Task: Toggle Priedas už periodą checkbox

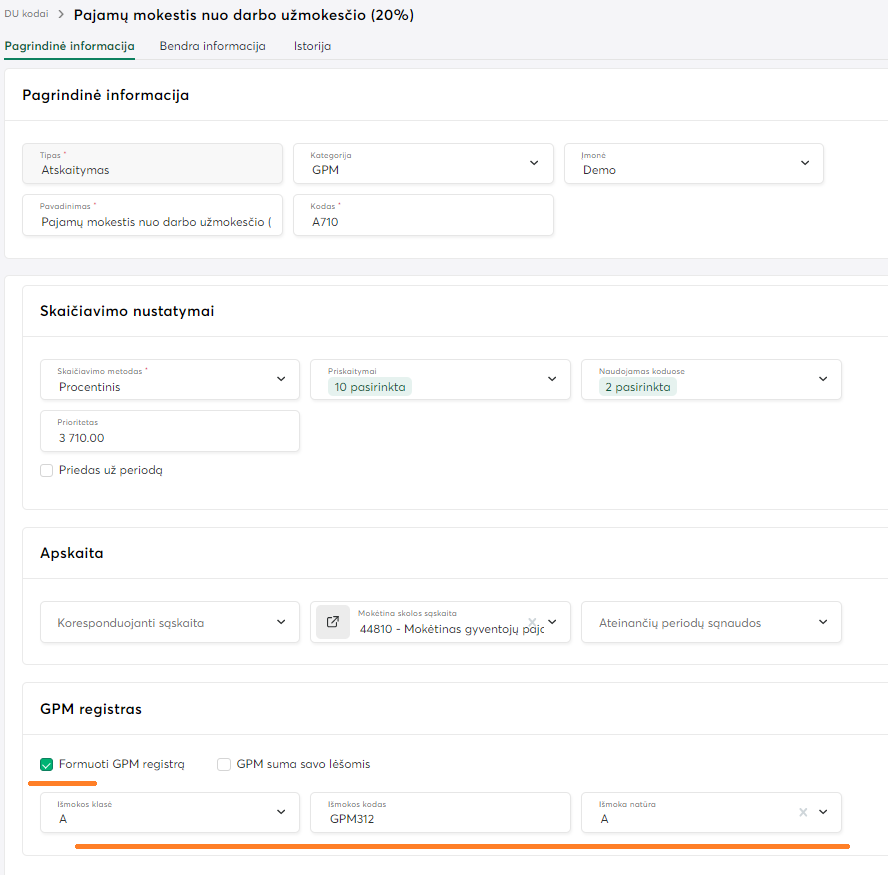Action: (x=47, y=470)
